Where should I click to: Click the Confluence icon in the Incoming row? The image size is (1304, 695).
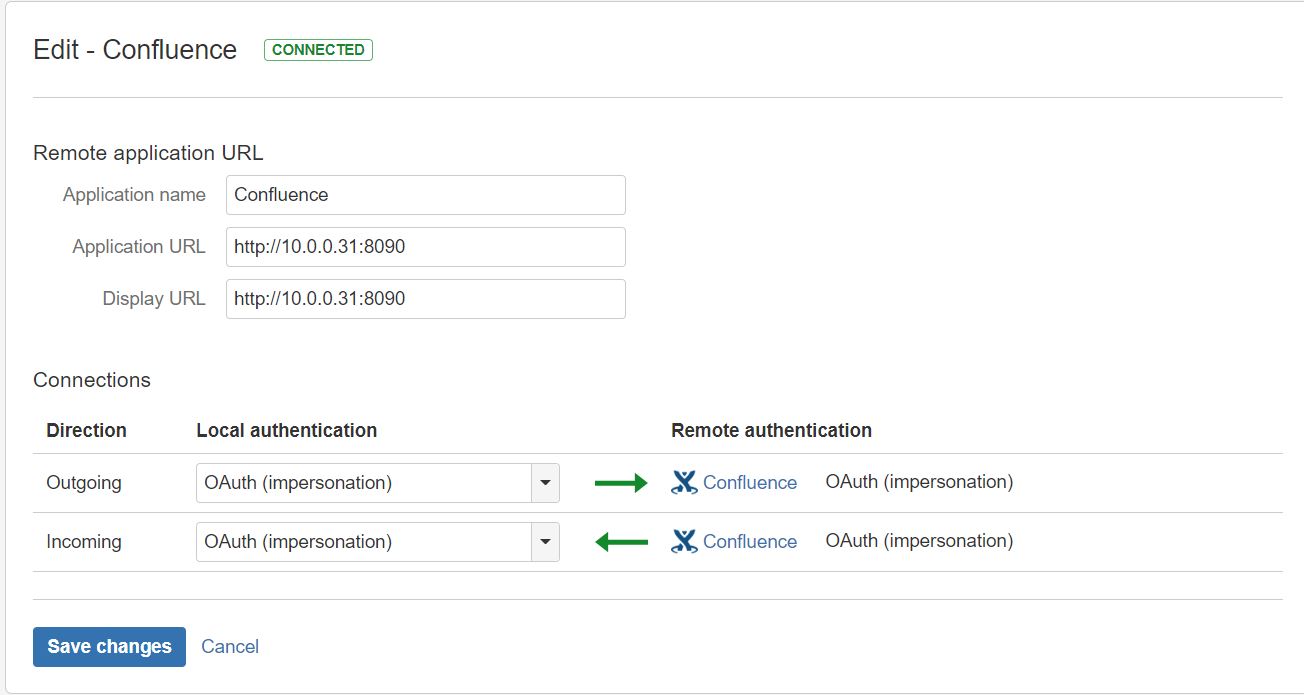tap(684, 542)
